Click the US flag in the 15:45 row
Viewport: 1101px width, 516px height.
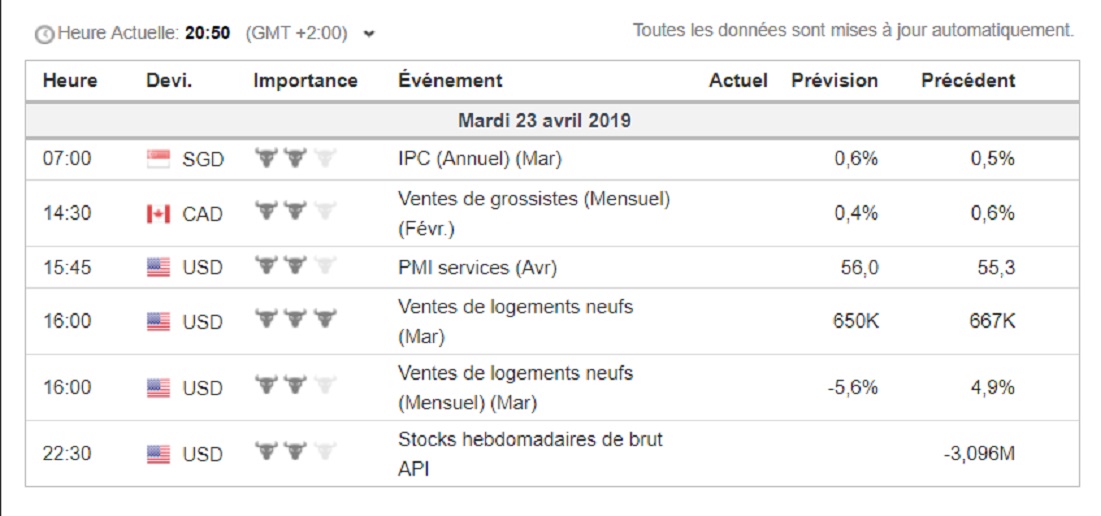[158, 268]
